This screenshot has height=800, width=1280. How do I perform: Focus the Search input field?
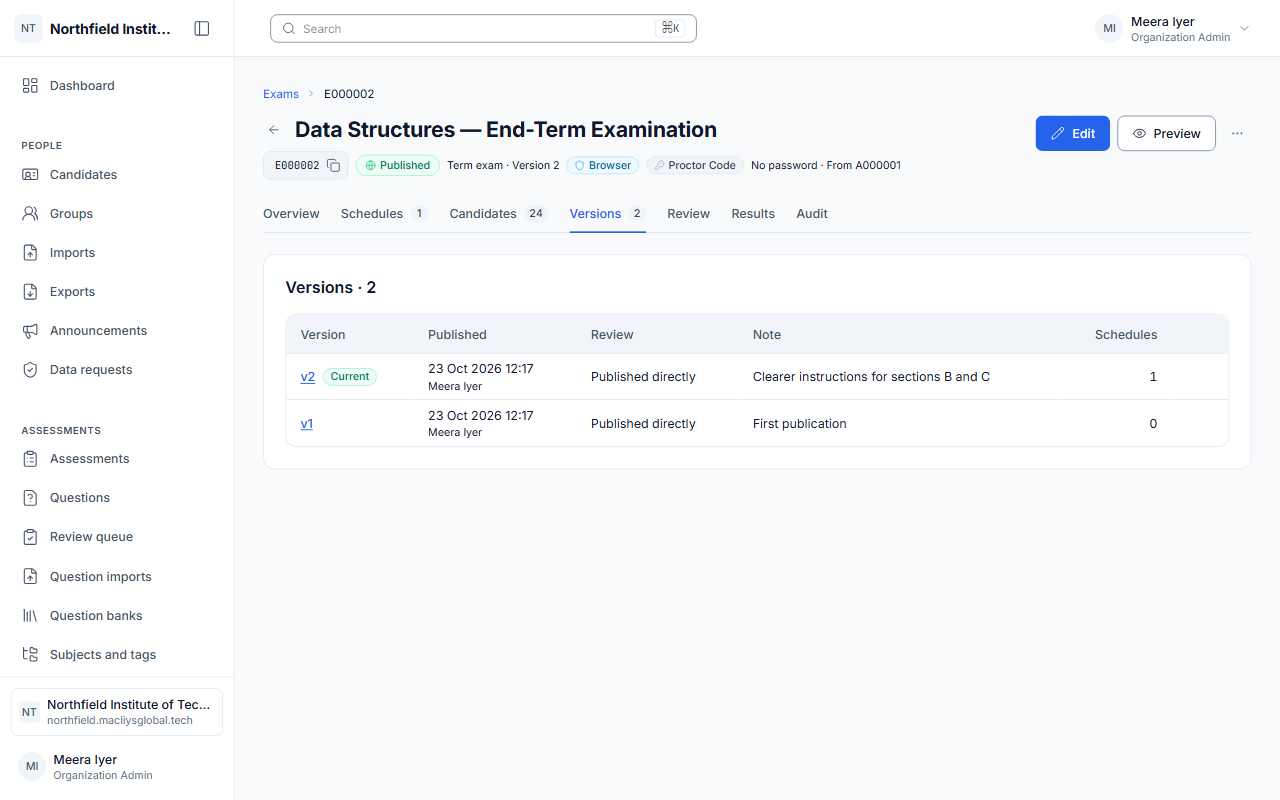[x=483, y=29]
